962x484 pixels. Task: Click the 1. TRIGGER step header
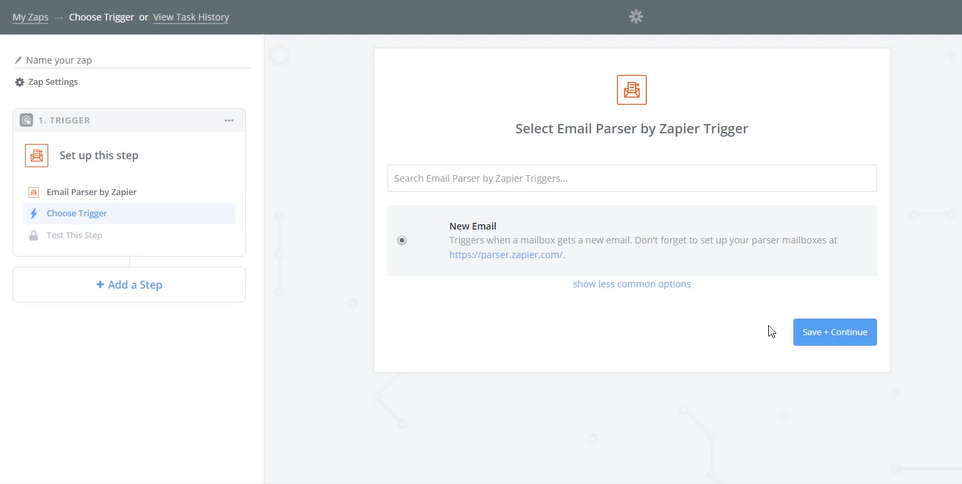[129, 120]
